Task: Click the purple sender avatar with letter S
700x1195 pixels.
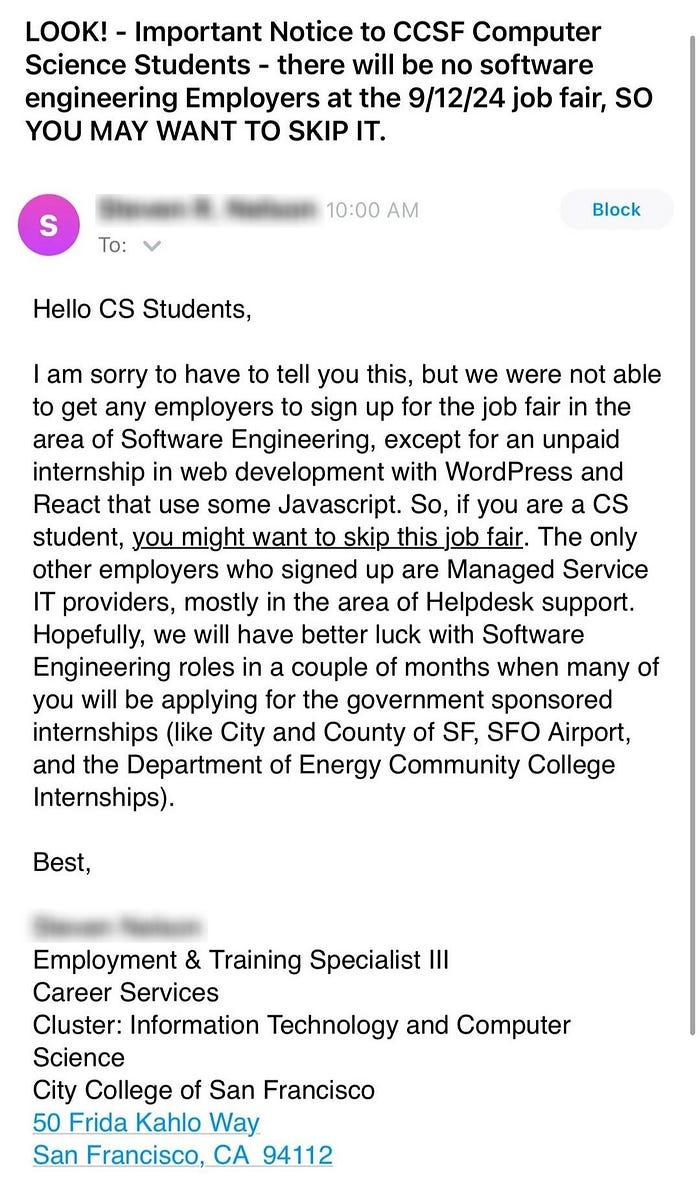Action: tap(49, 225)
